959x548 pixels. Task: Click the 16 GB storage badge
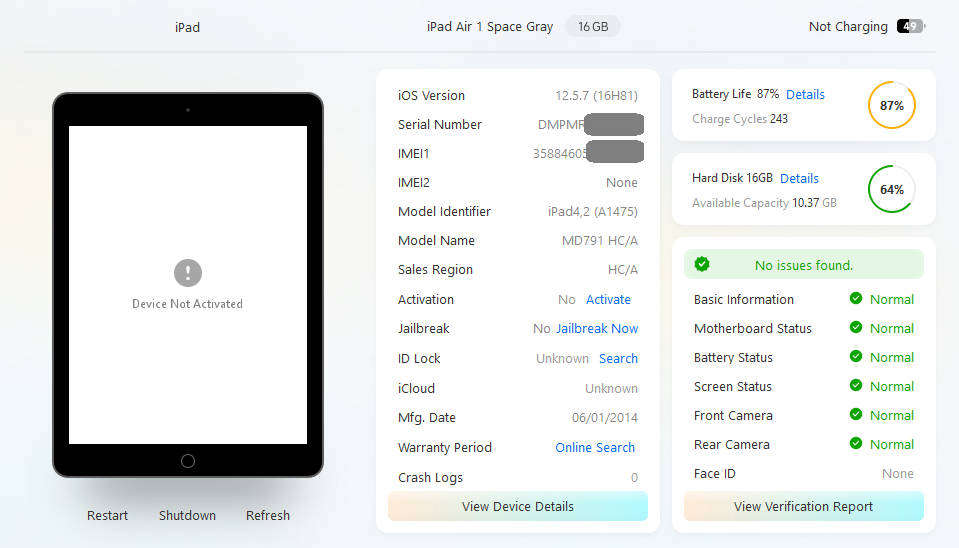pos(593,26)
